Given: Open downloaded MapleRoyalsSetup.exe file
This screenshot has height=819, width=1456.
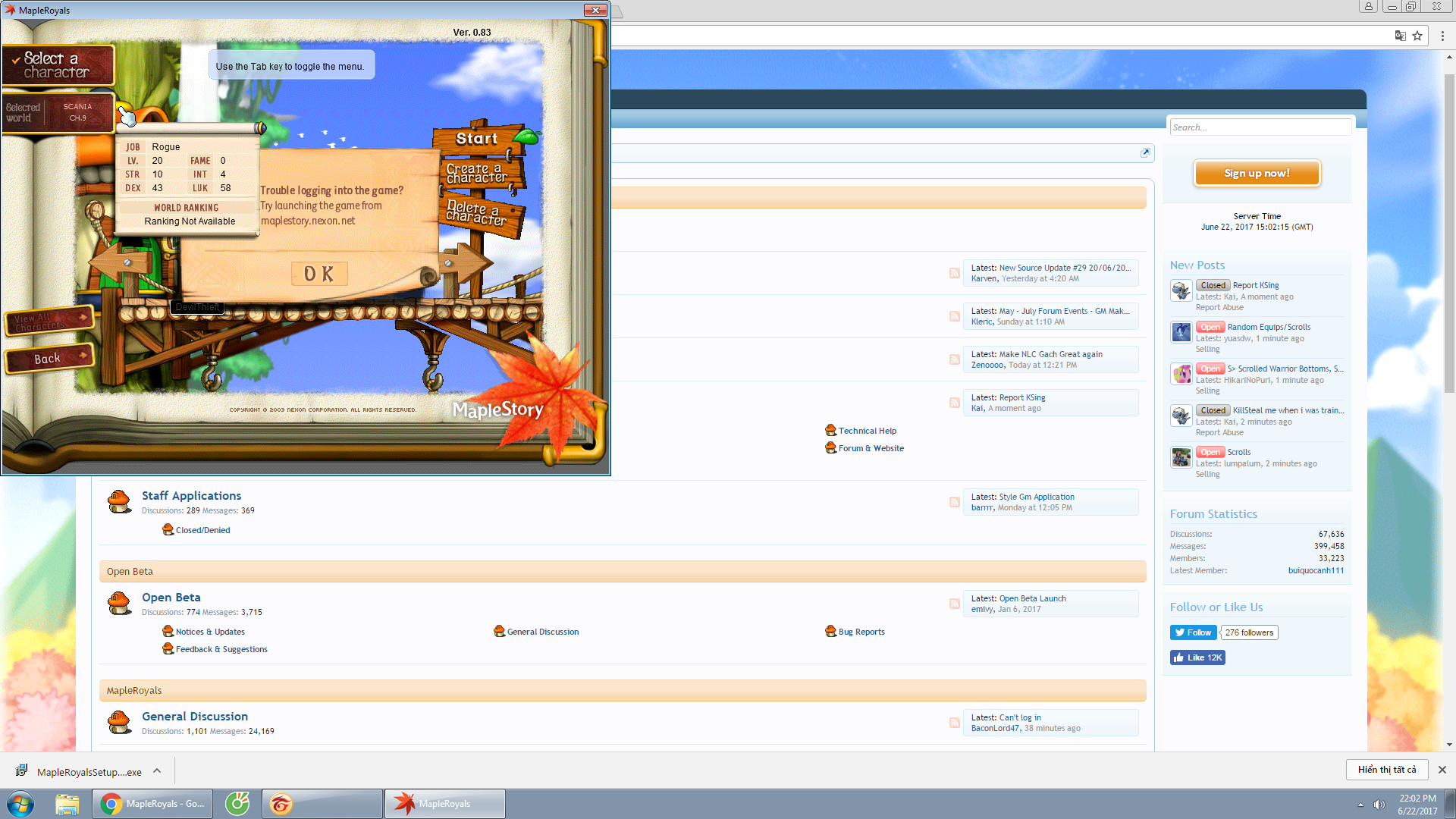Looking at the screenshot, I should [x=80, y=771].
